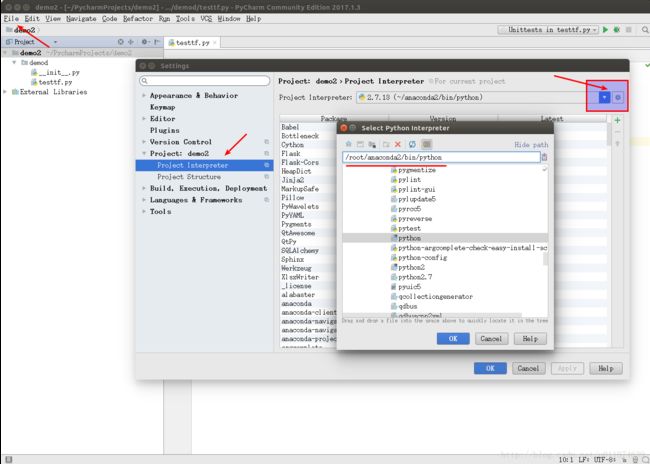This screenshot has height=464, width=650.
Task: Toggle Show hidden files icon in file chooser
Action: click(x=427, y=144)
